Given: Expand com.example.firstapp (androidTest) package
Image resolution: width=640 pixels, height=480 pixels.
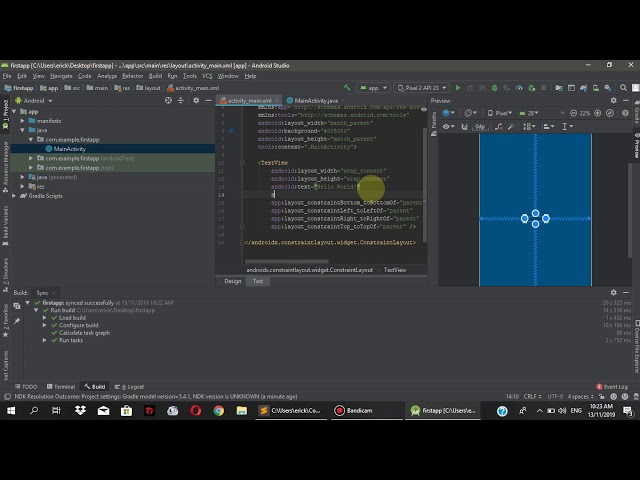Looking at the screenshot, I should 31,158.
